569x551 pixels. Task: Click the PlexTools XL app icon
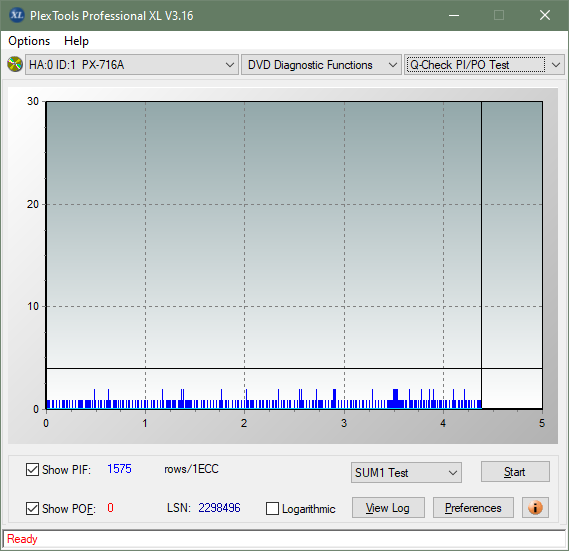[x=16, y=15]
